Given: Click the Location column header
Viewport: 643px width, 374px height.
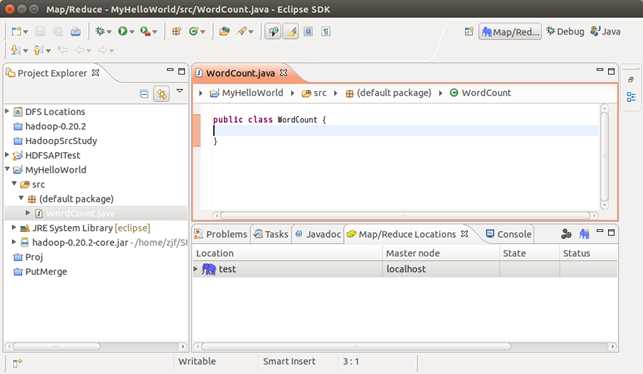Looking at the screenshot, I should coord(287,253).
